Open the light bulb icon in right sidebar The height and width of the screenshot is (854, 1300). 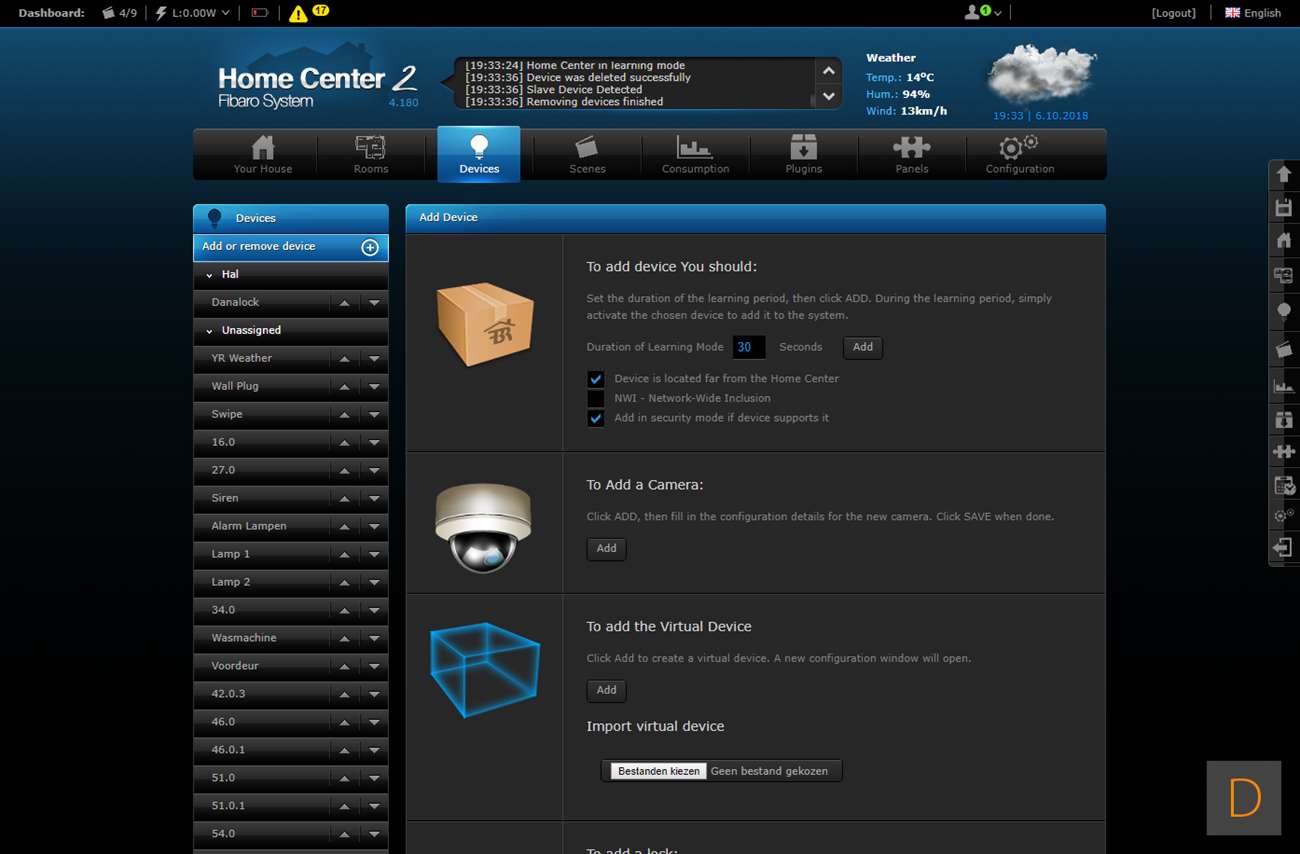(x=1284, y=311)
